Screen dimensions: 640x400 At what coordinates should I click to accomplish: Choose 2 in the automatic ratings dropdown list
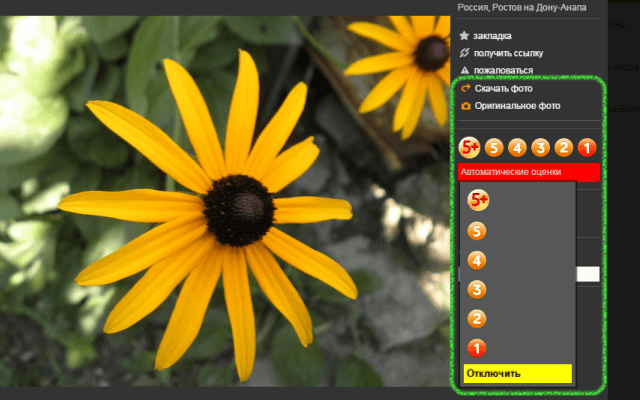477,319
